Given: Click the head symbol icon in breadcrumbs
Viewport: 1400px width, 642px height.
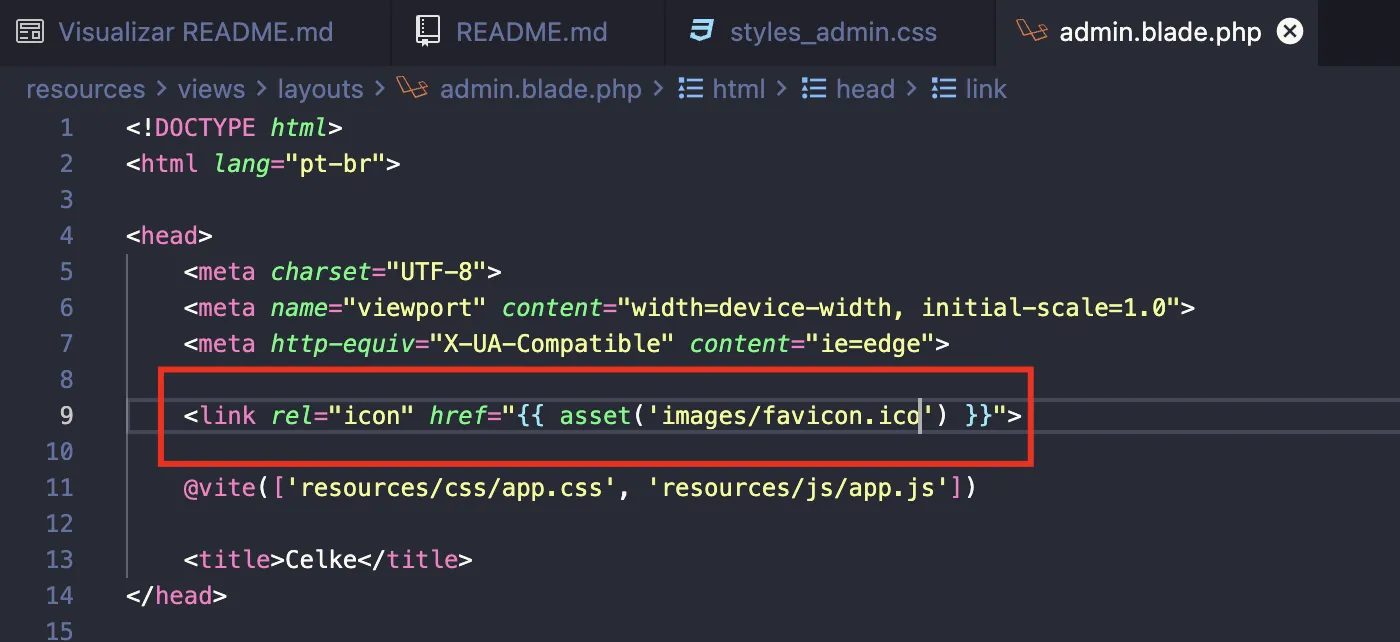Looking at the screenshot, I should [813, 88].
